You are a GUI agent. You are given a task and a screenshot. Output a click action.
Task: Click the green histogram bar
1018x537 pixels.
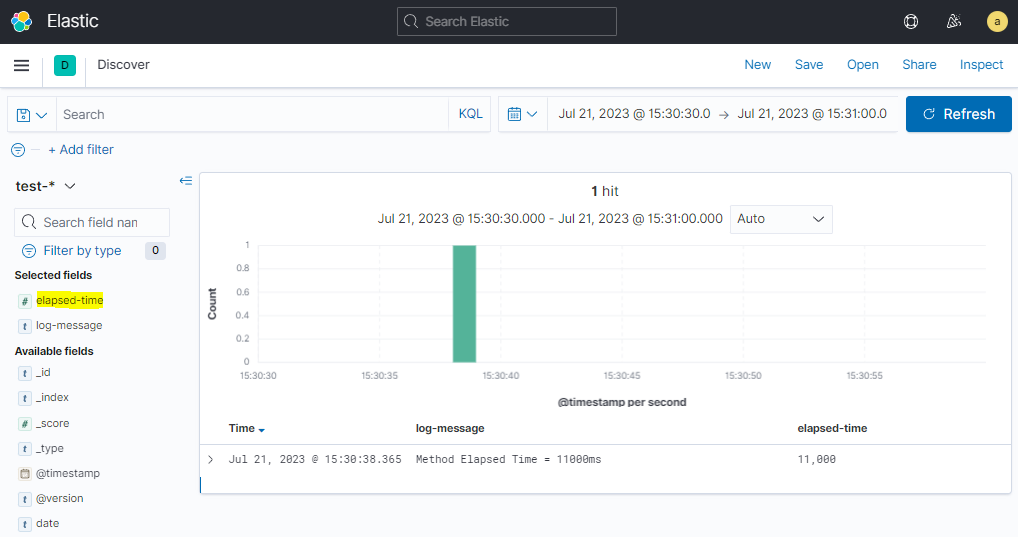point(464,304)
